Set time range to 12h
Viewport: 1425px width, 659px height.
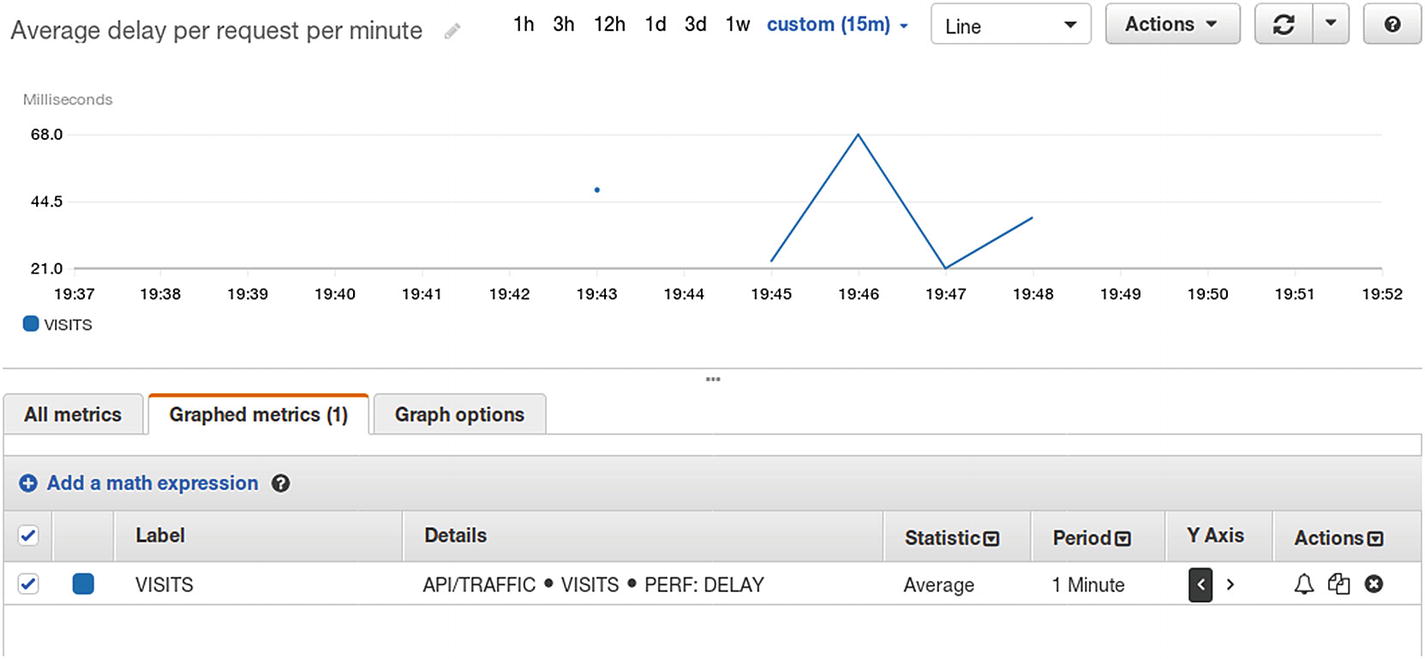(x=609, y=24)
